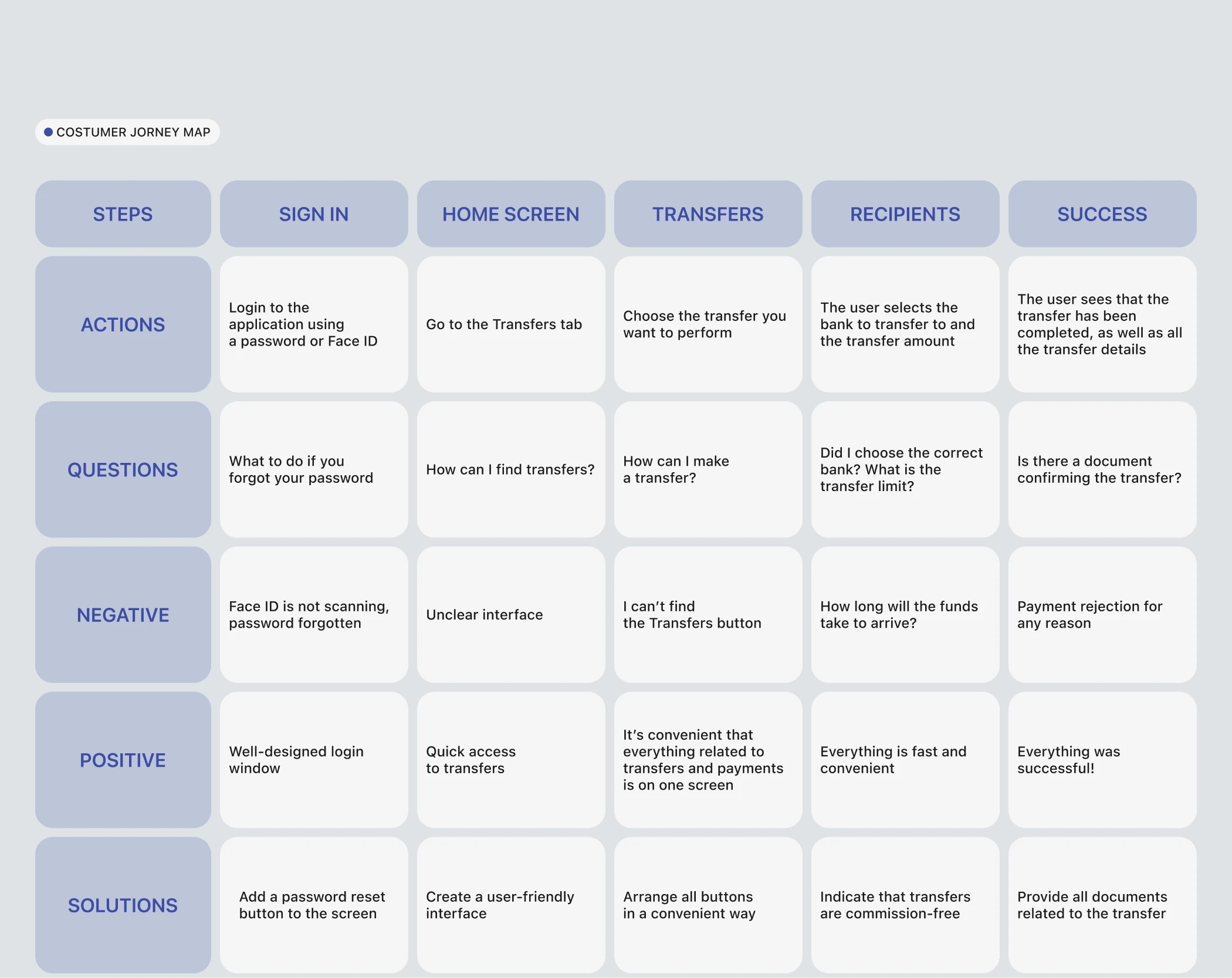
Task: Click the QUESTIONS row label
Action: (123, 469)
